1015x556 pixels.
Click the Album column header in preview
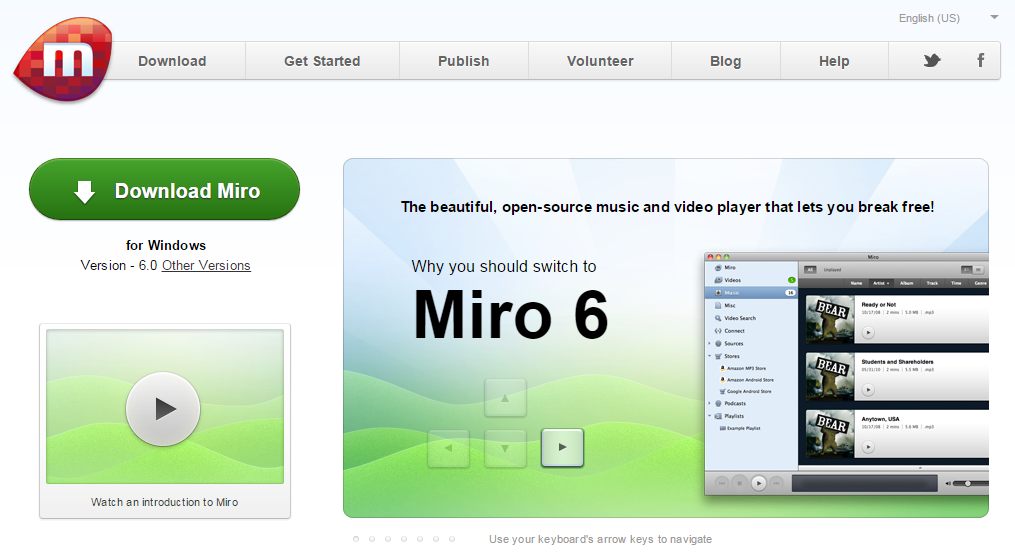tap(907, 283)
